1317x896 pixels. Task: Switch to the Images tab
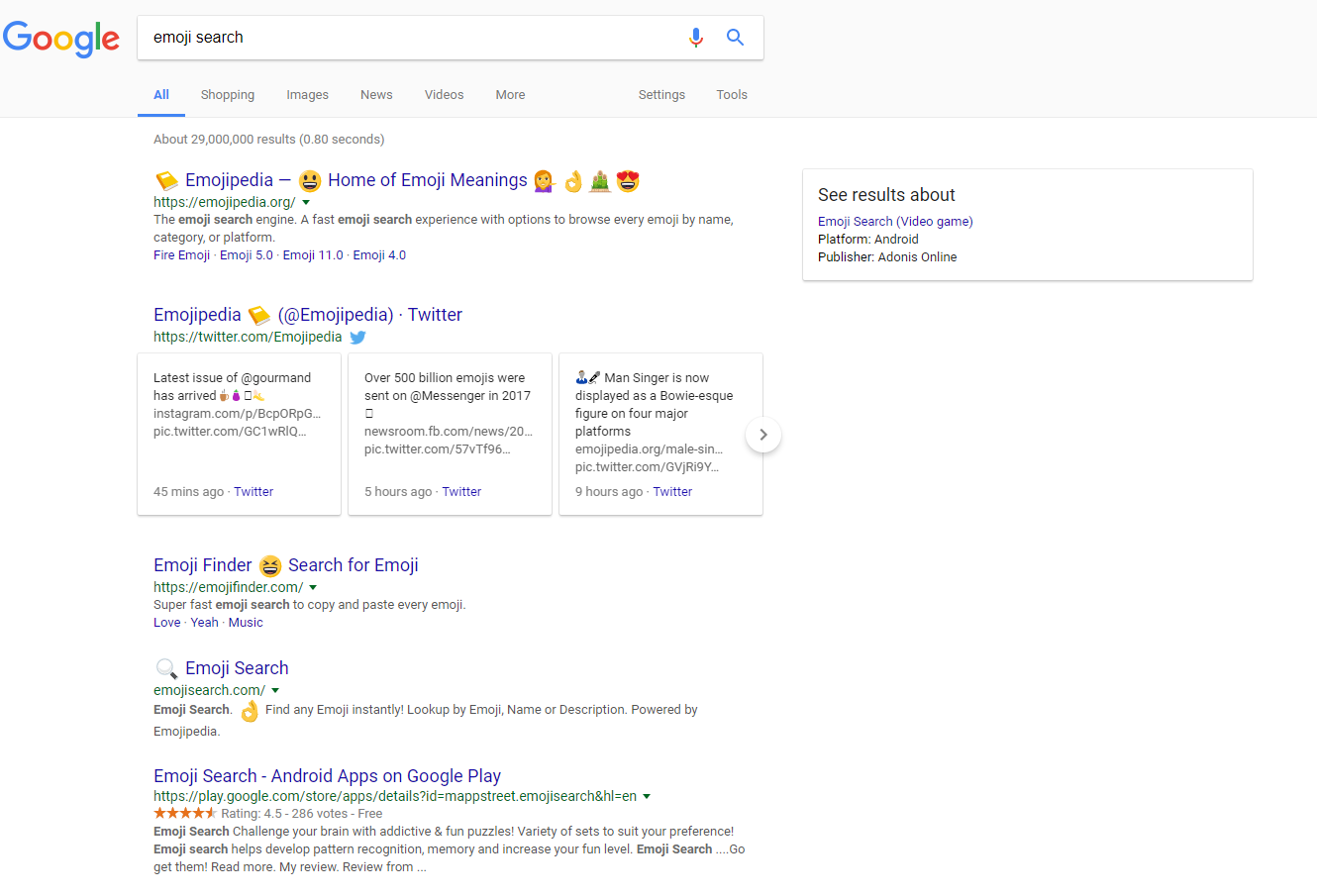(307, 95)
